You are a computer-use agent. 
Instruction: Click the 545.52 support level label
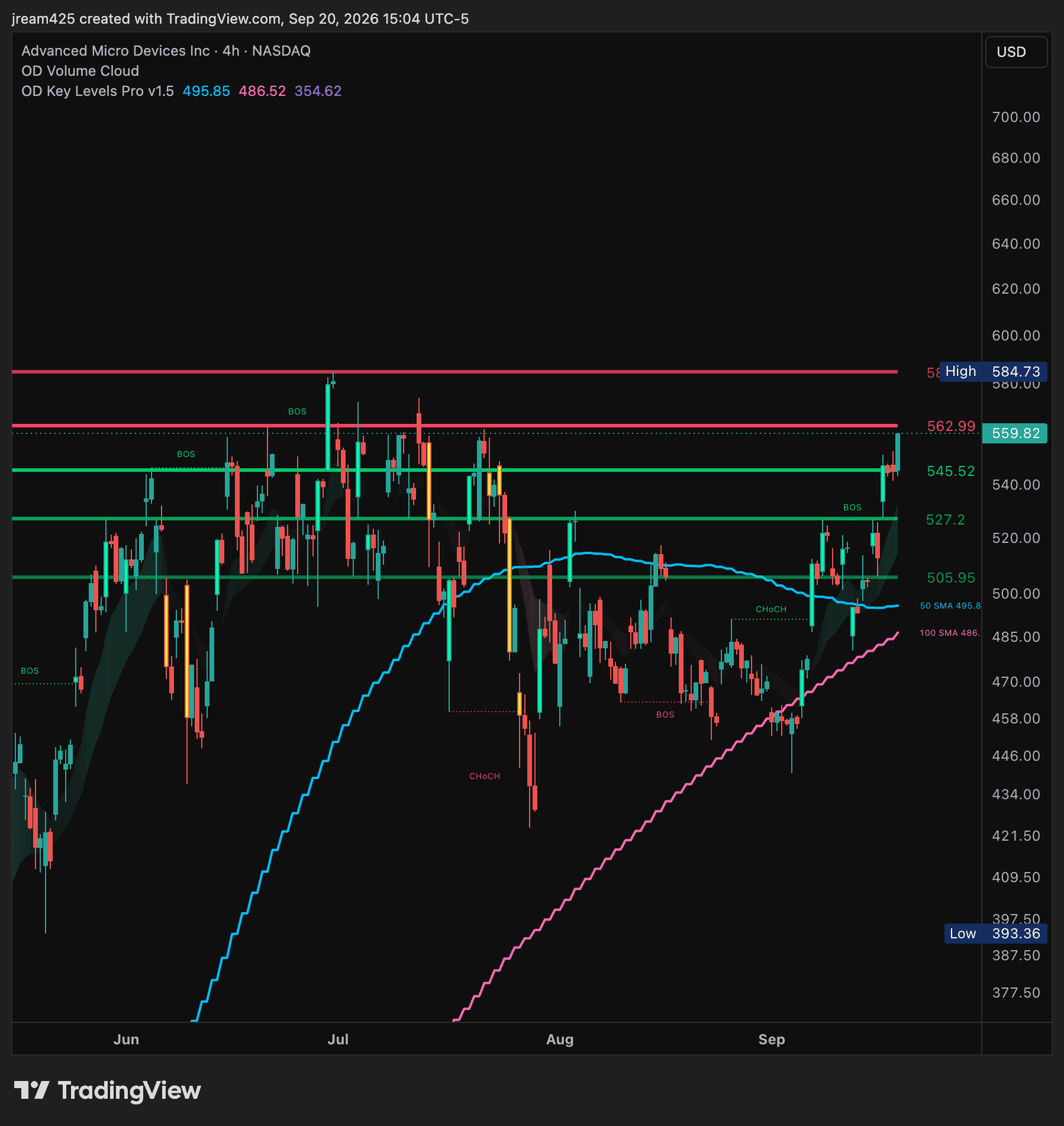tap(951, 471)
